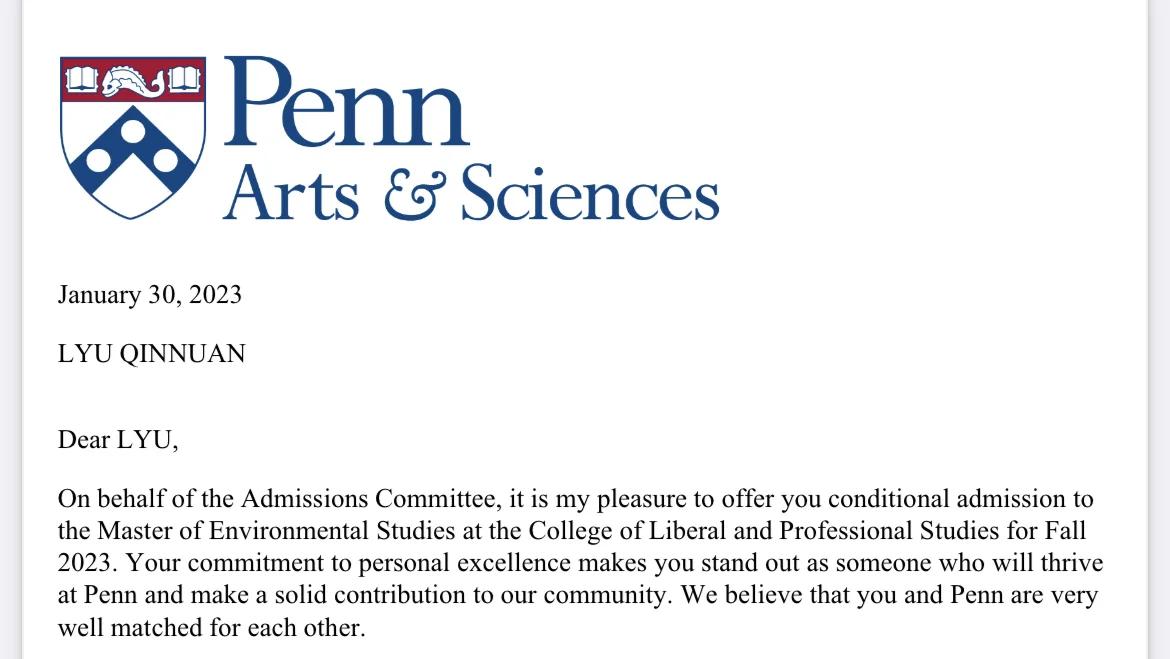Click the word "Fall" in the paragraph

point(1062,528)
